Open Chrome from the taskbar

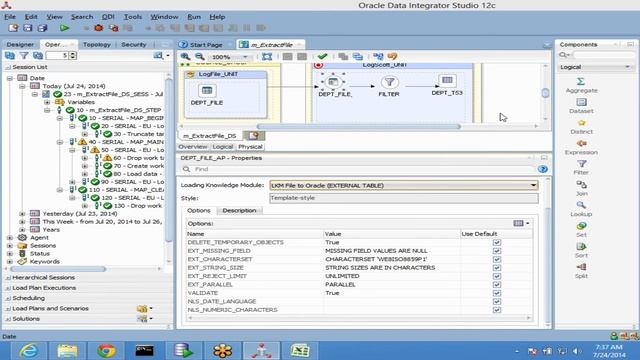tap(106, 350)
